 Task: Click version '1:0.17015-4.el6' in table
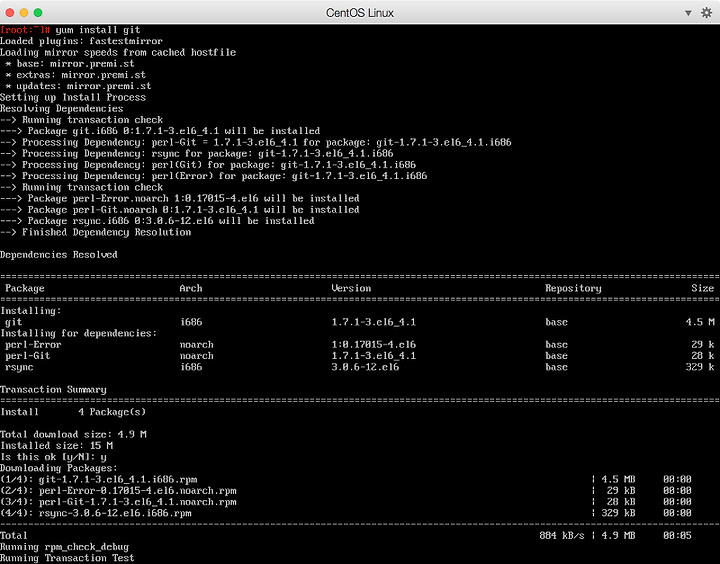[x=374, y=345]
